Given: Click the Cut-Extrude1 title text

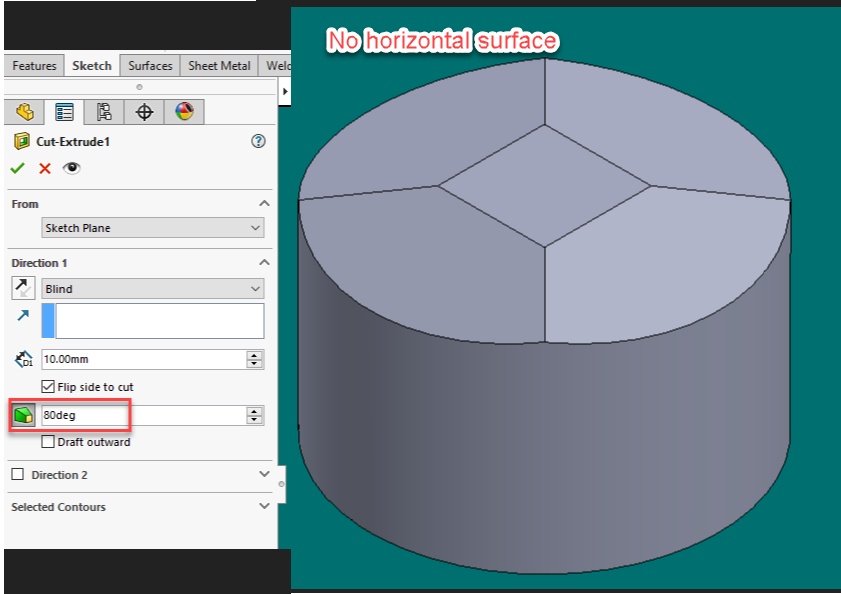Looking at the screenshot, I should click(73, 142).
